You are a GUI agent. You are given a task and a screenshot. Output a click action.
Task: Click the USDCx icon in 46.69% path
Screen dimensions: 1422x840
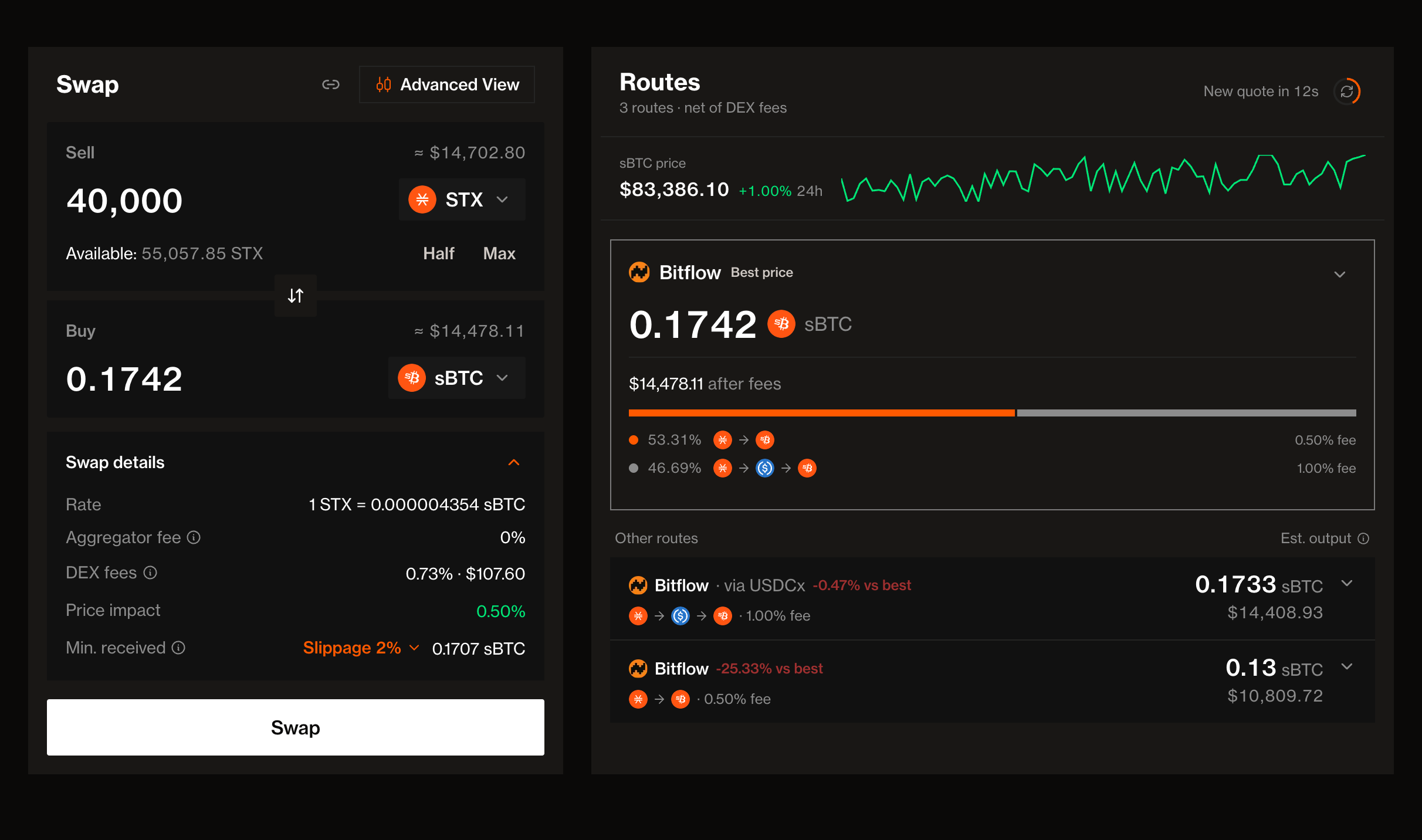765,468
